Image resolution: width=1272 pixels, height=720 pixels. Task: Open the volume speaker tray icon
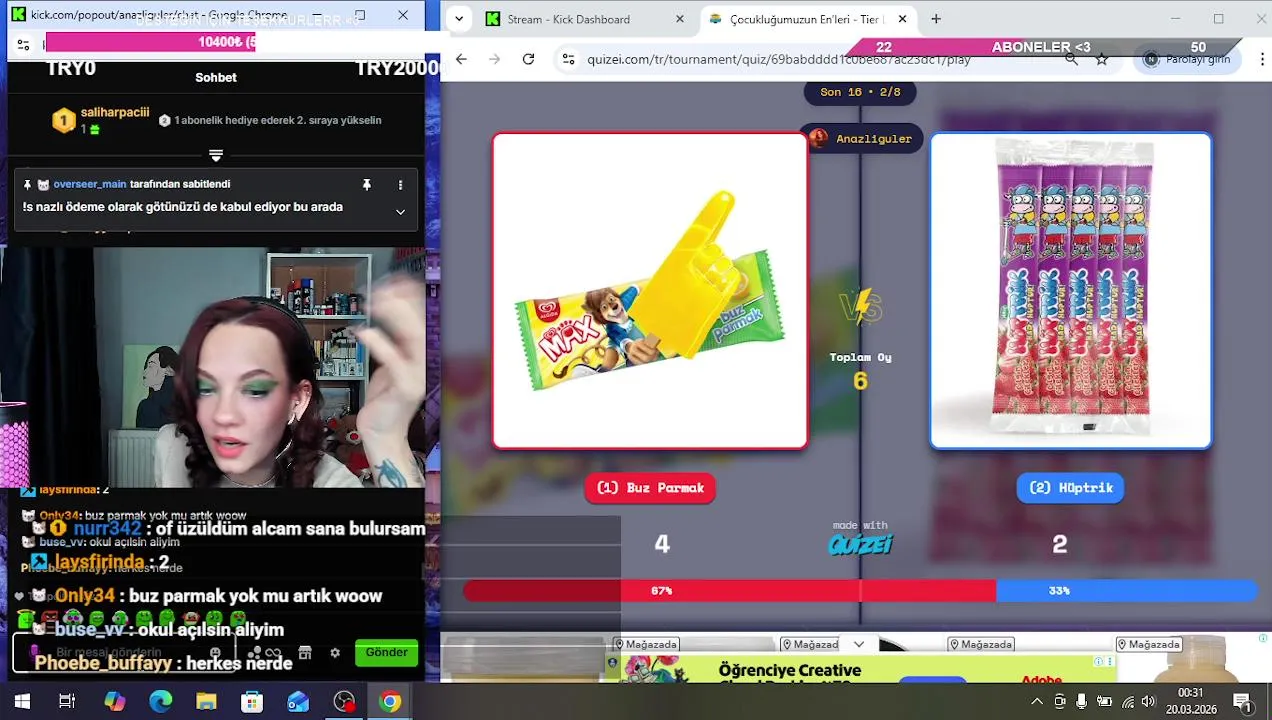pos(1148,702)
